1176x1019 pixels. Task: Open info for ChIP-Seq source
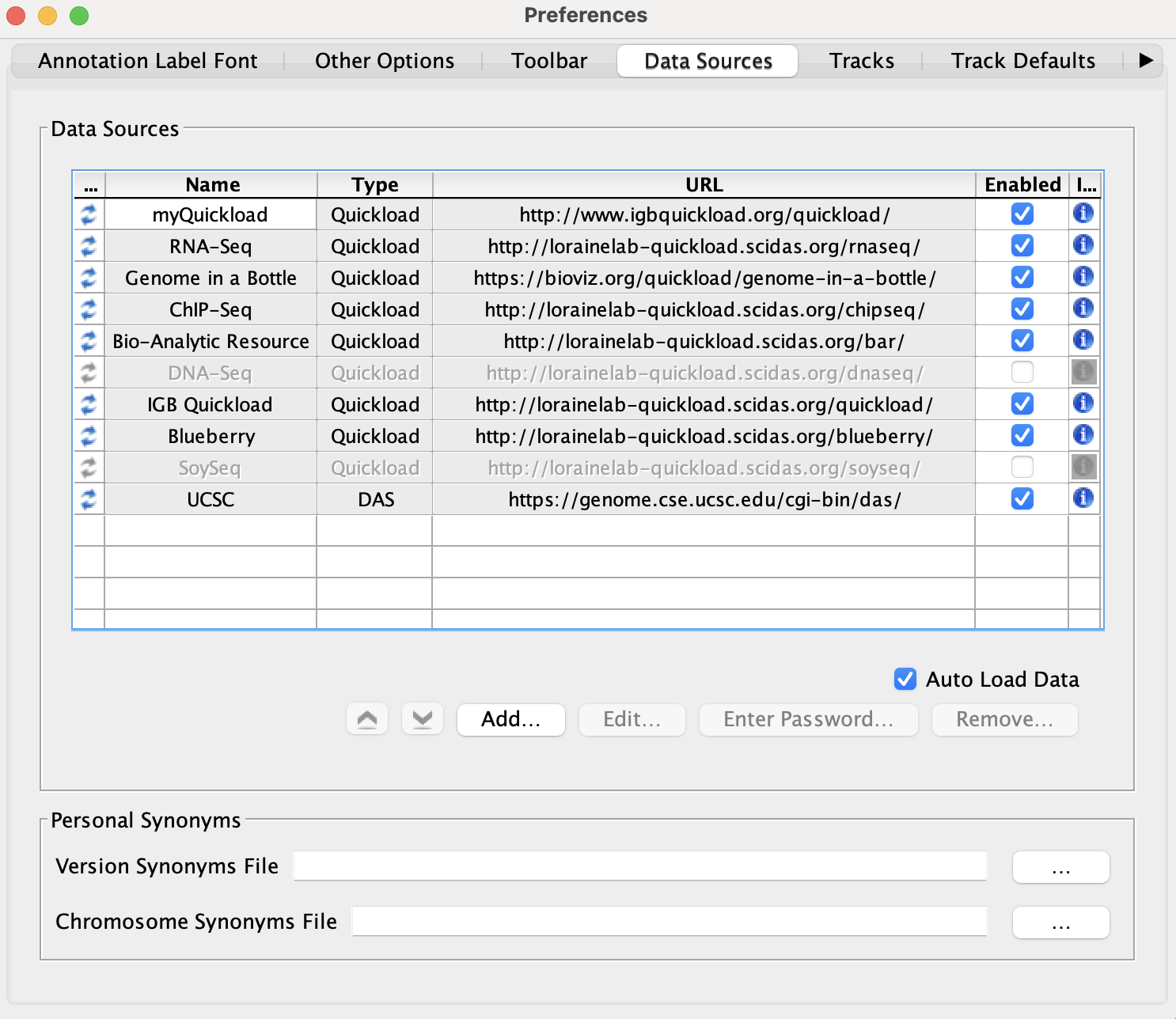[x=1083, y=309]
